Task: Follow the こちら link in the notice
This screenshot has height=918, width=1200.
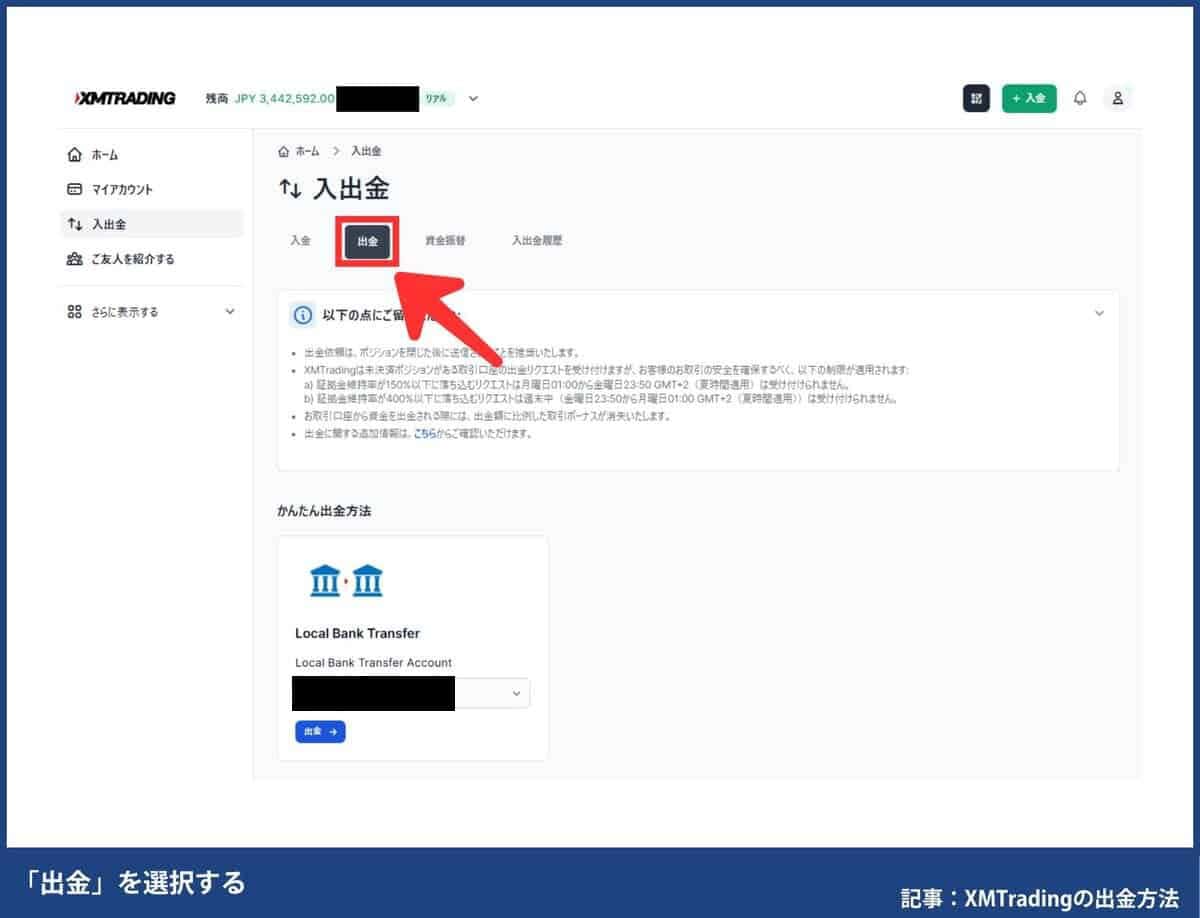Action: click(x=425, y=434)
